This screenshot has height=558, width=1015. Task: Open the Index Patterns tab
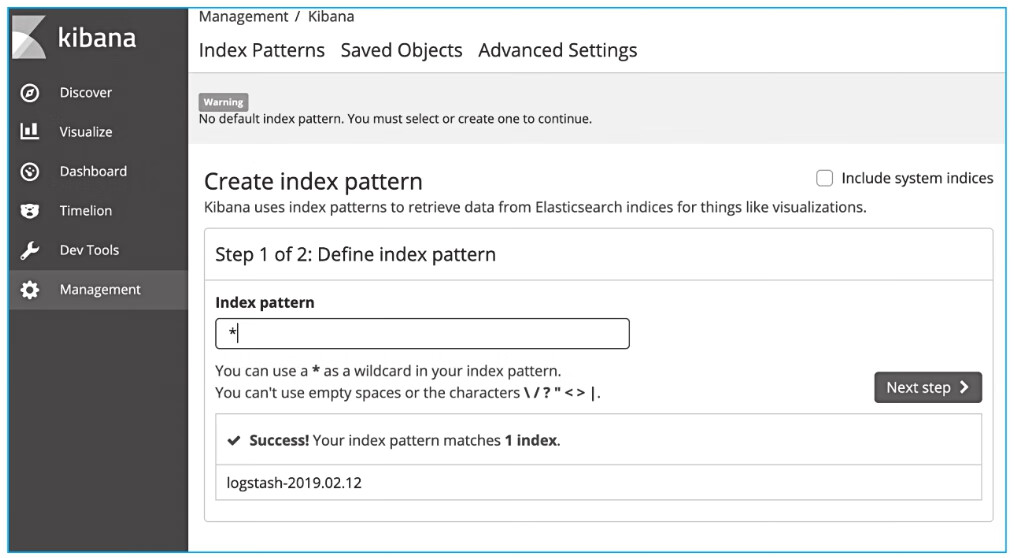pos(262,50)
